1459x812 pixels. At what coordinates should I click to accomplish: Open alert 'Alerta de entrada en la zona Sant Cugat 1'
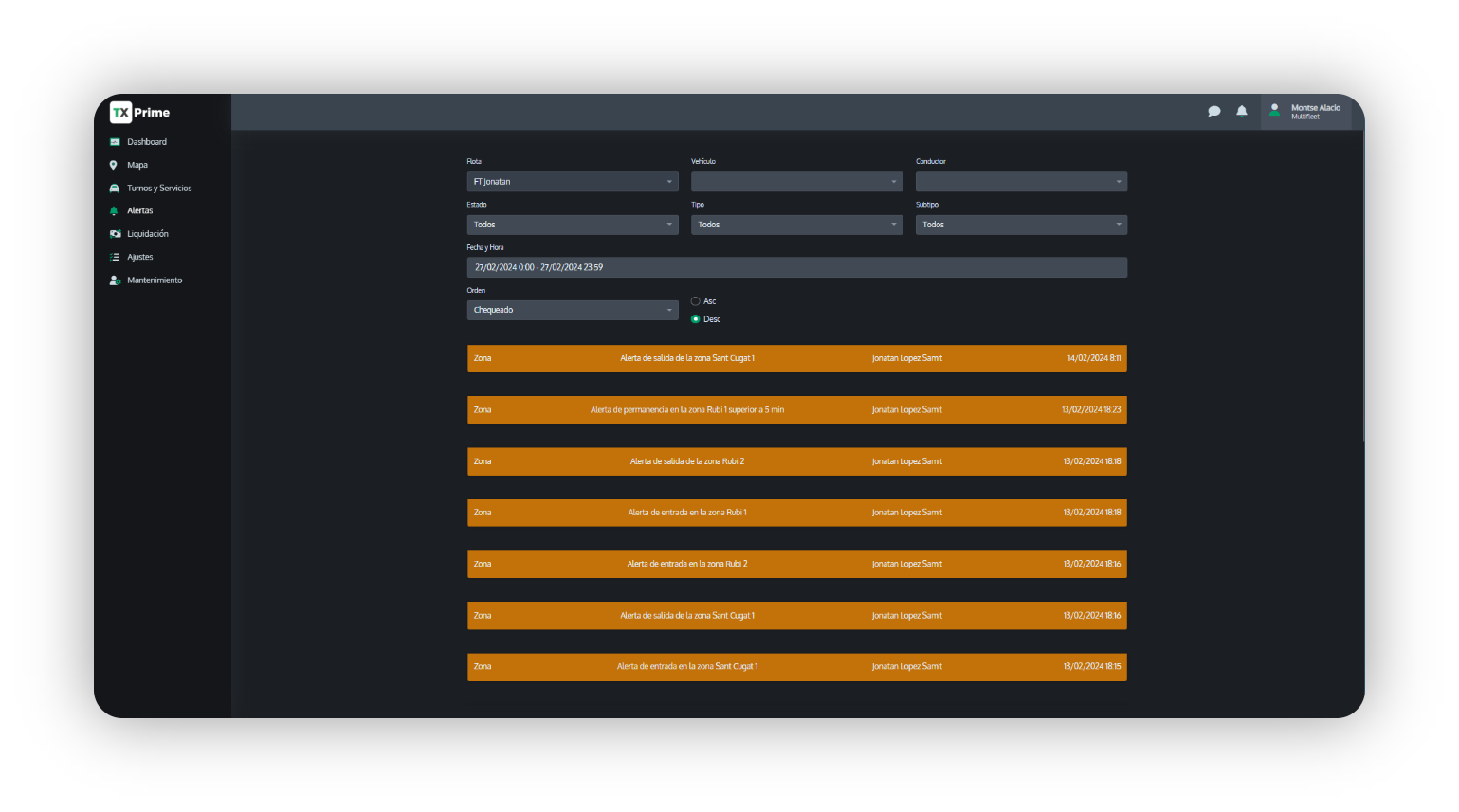797,667
